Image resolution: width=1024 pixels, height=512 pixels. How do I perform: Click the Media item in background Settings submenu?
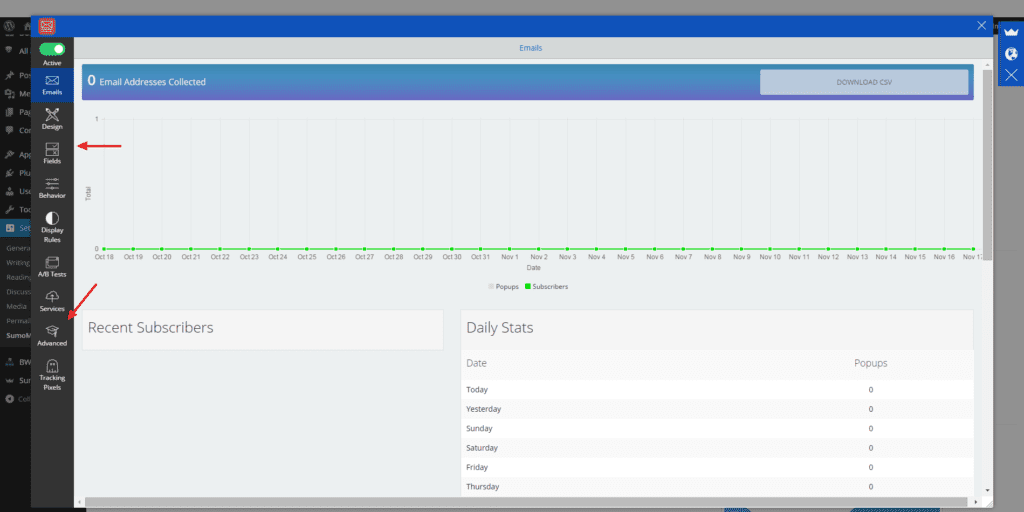tap(16, 306)
